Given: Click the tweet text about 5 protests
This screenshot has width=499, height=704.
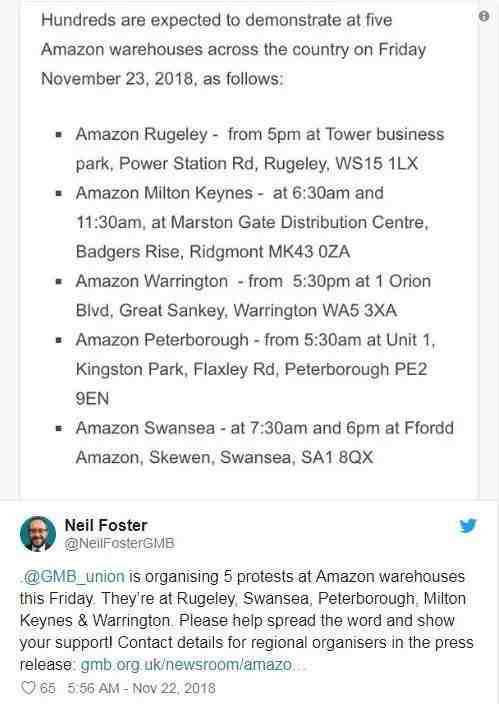Looking at the screenshot, I should pos(247,620).
